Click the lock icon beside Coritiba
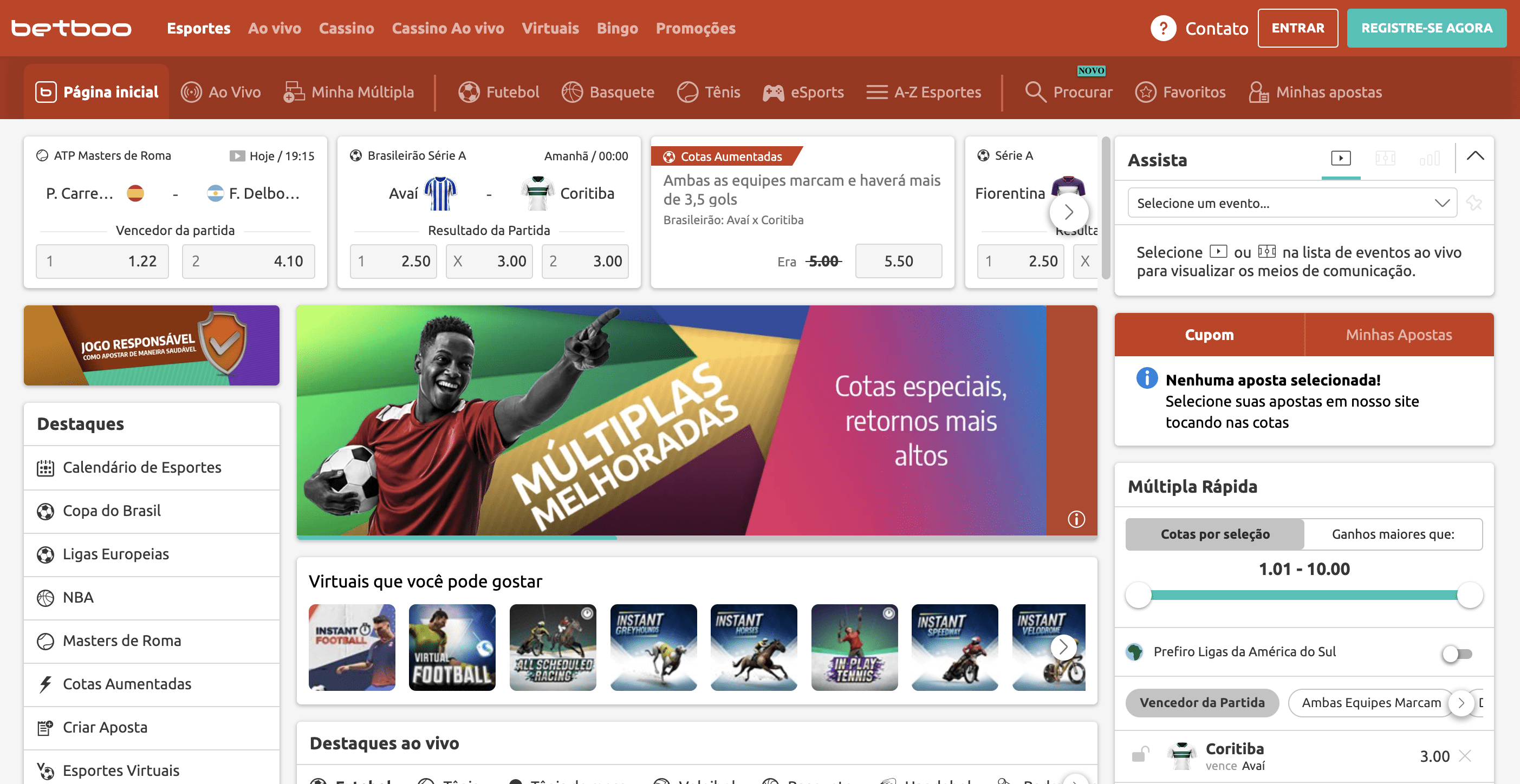The image size is (1520, 784). 1140,755
